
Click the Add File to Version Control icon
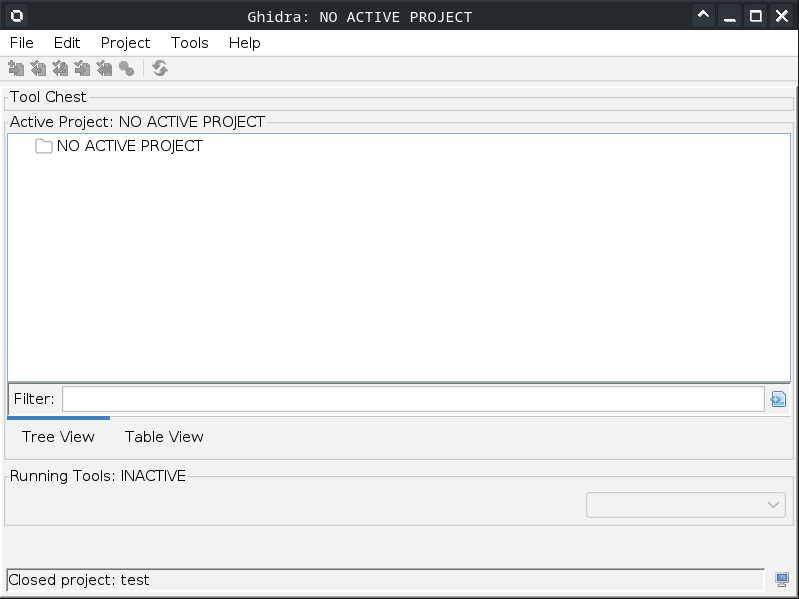click(x=16, y=68)
